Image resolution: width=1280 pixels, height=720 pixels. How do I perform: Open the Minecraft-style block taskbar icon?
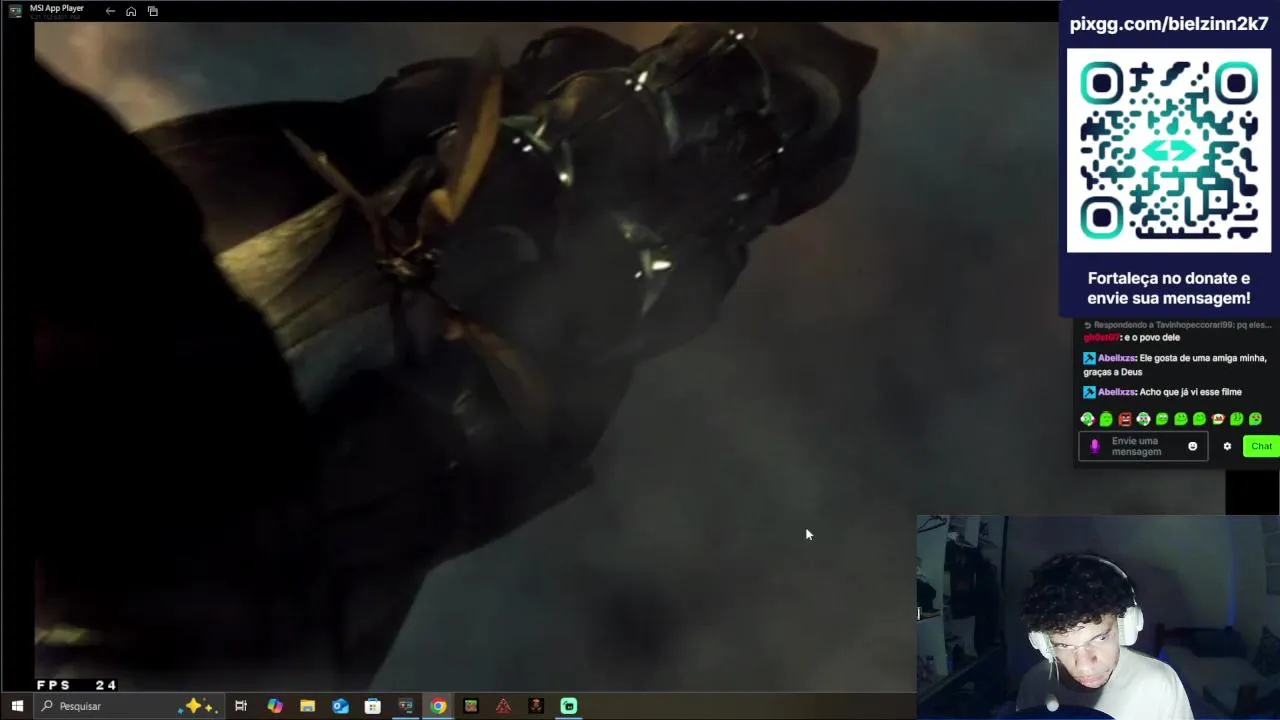(470, 706)
